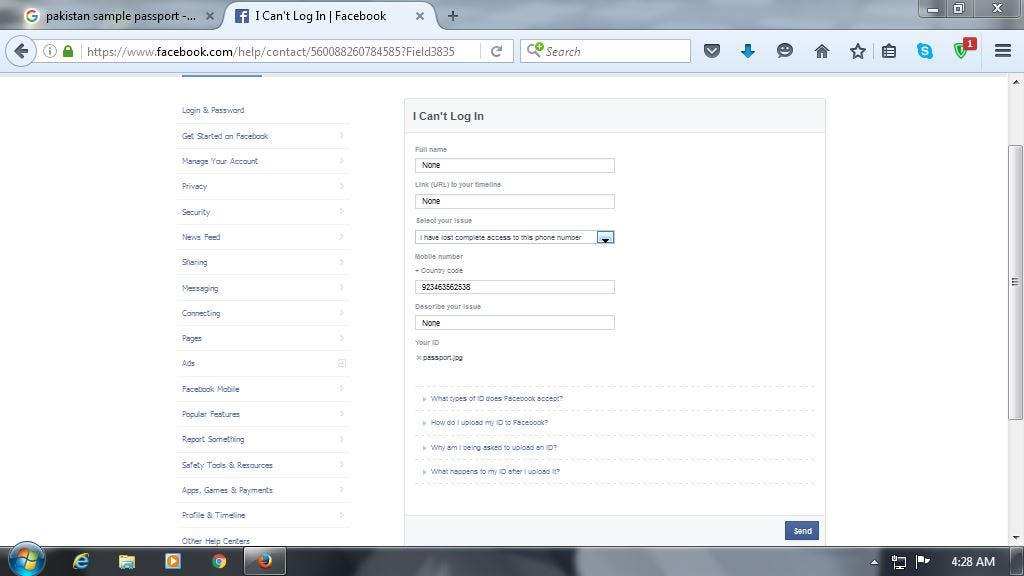Open Login & Password help
This screenshot has height=576, width=1024.
point(213,110)
